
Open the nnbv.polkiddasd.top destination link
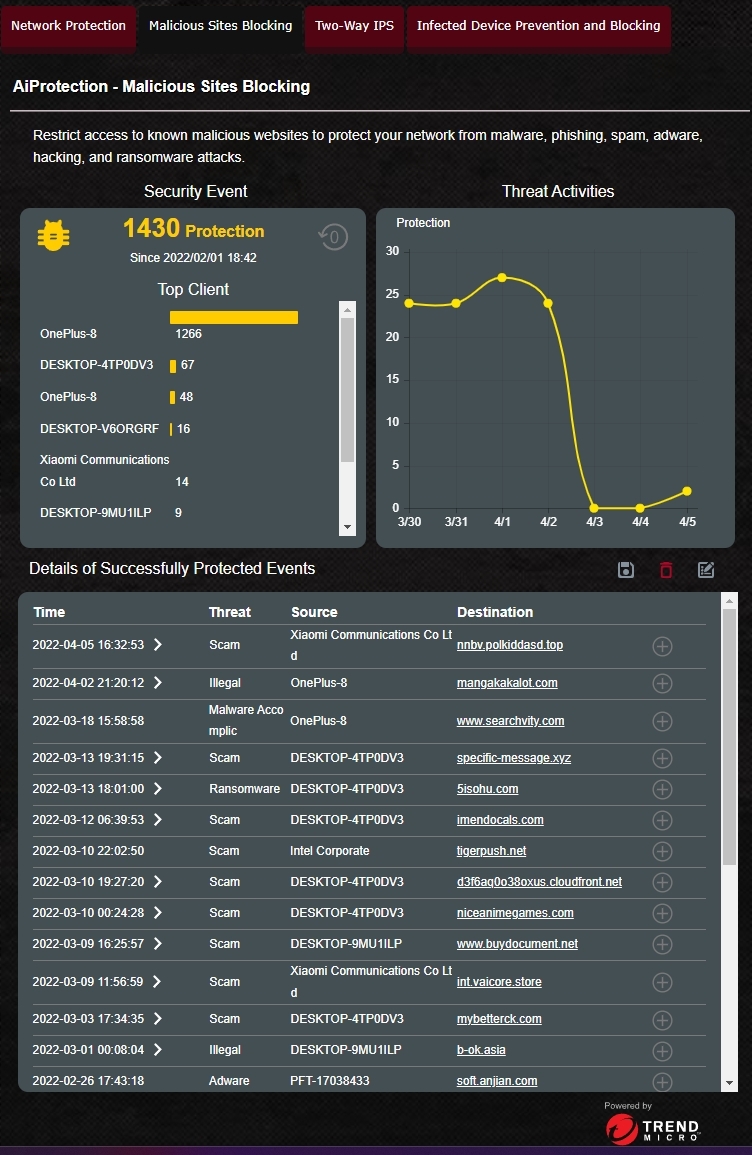point(510,645)
